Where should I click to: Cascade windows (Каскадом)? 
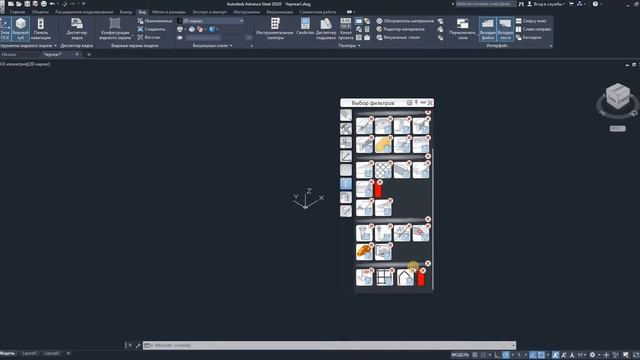[x=528, y=37]
